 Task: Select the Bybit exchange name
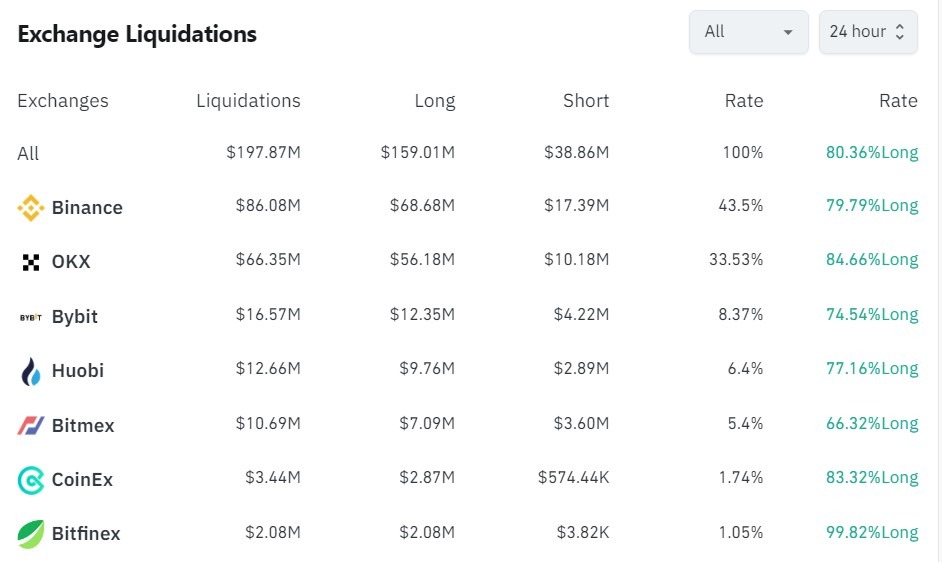point(75,317)
